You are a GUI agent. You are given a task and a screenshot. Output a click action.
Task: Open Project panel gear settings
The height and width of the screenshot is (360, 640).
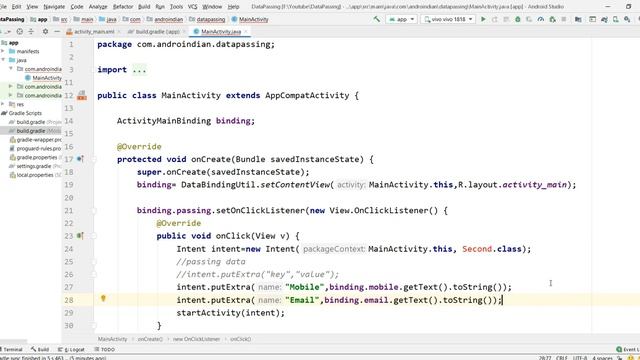pyautogui.click(x=45, y=31)
